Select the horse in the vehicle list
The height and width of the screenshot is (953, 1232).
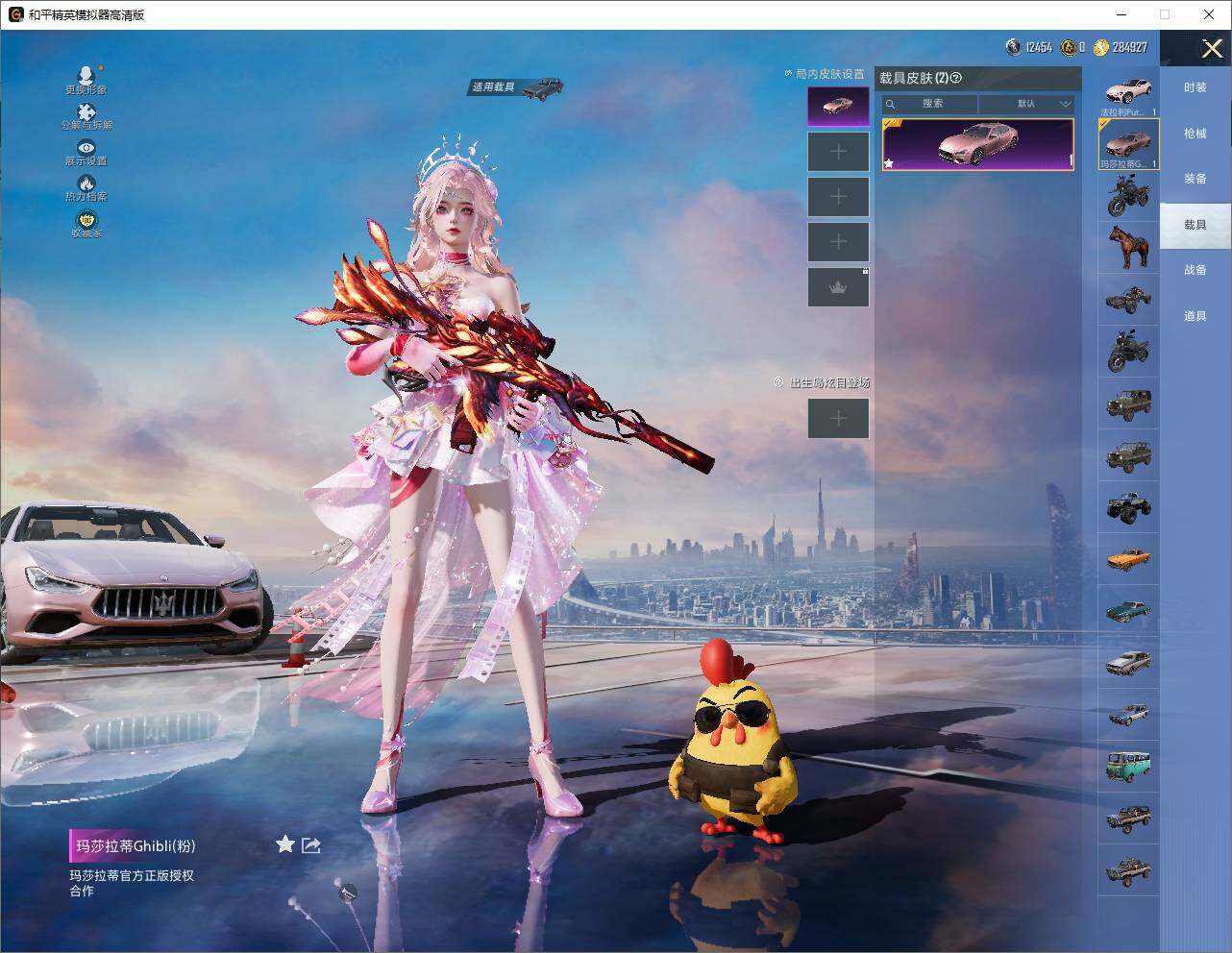1129,247
